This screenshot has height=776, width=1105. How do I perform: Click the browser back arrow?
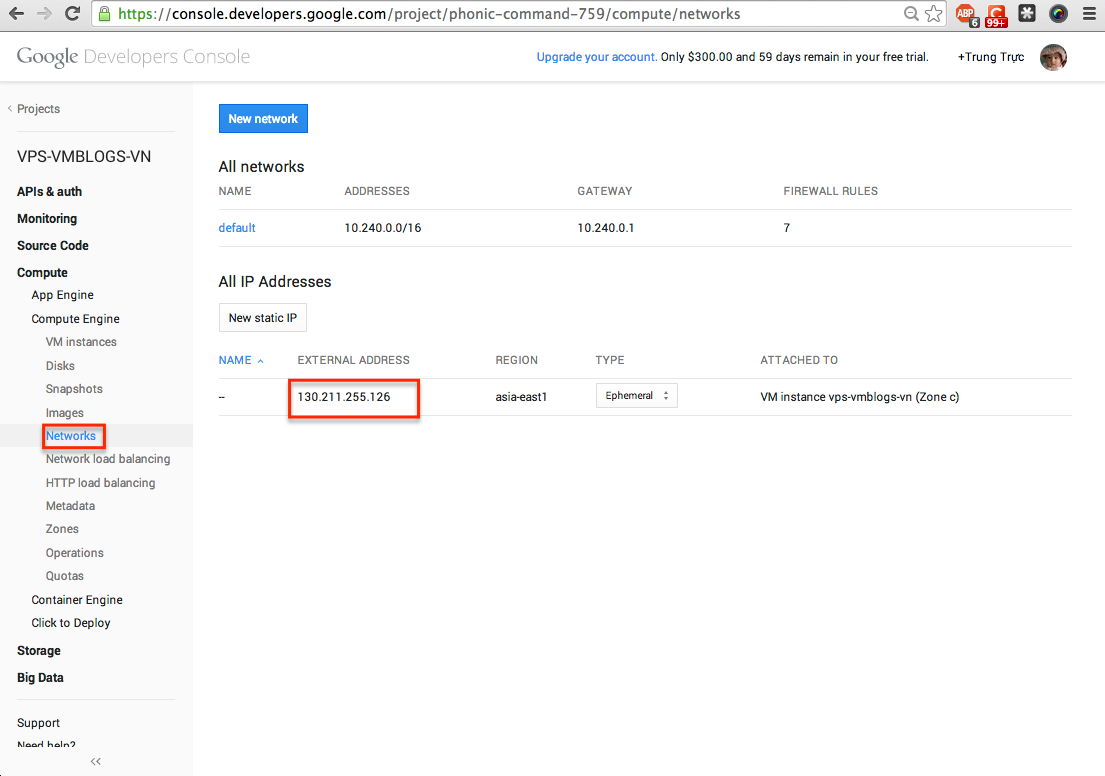coord(17,14)
